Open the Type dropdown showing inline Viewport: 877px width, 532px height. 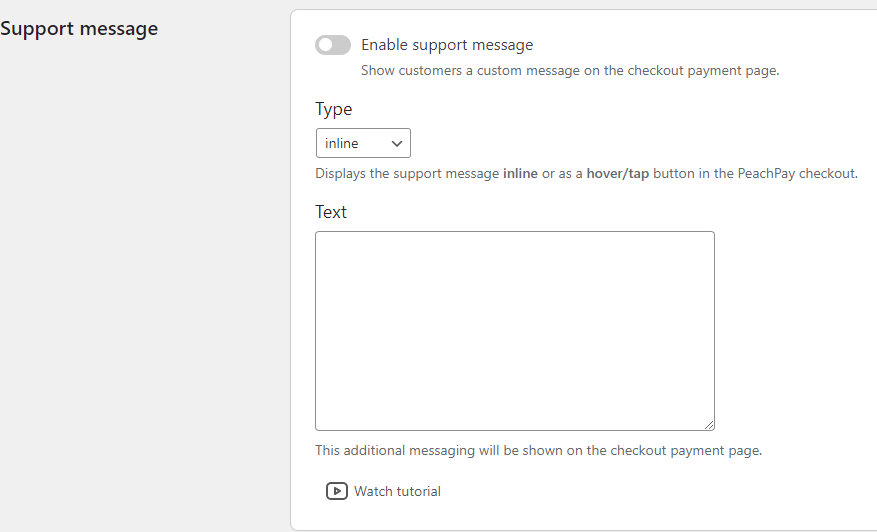coord(363,143)
